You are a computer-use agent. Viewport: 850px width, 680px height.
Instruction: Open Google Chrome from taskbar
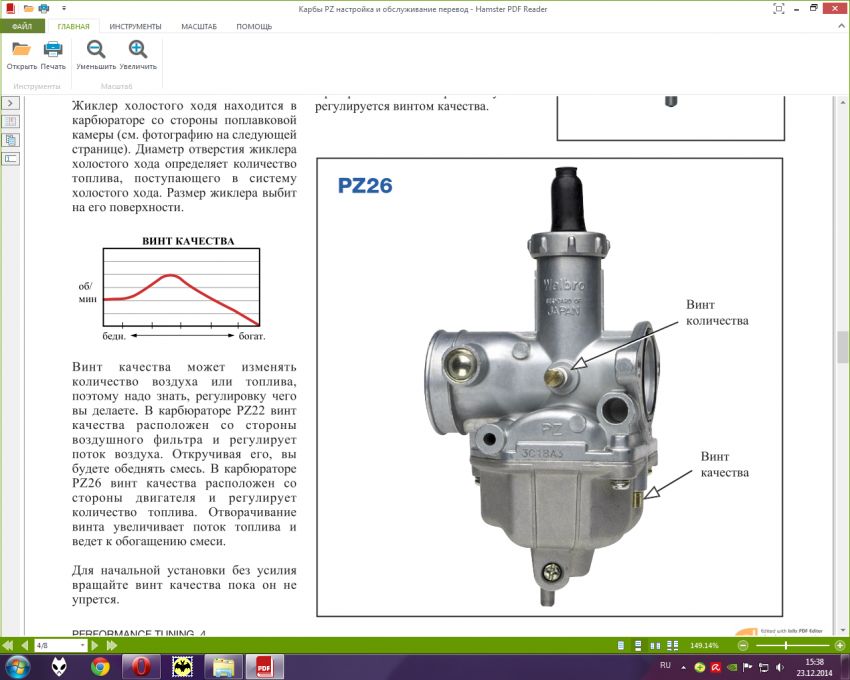[100, 667]
